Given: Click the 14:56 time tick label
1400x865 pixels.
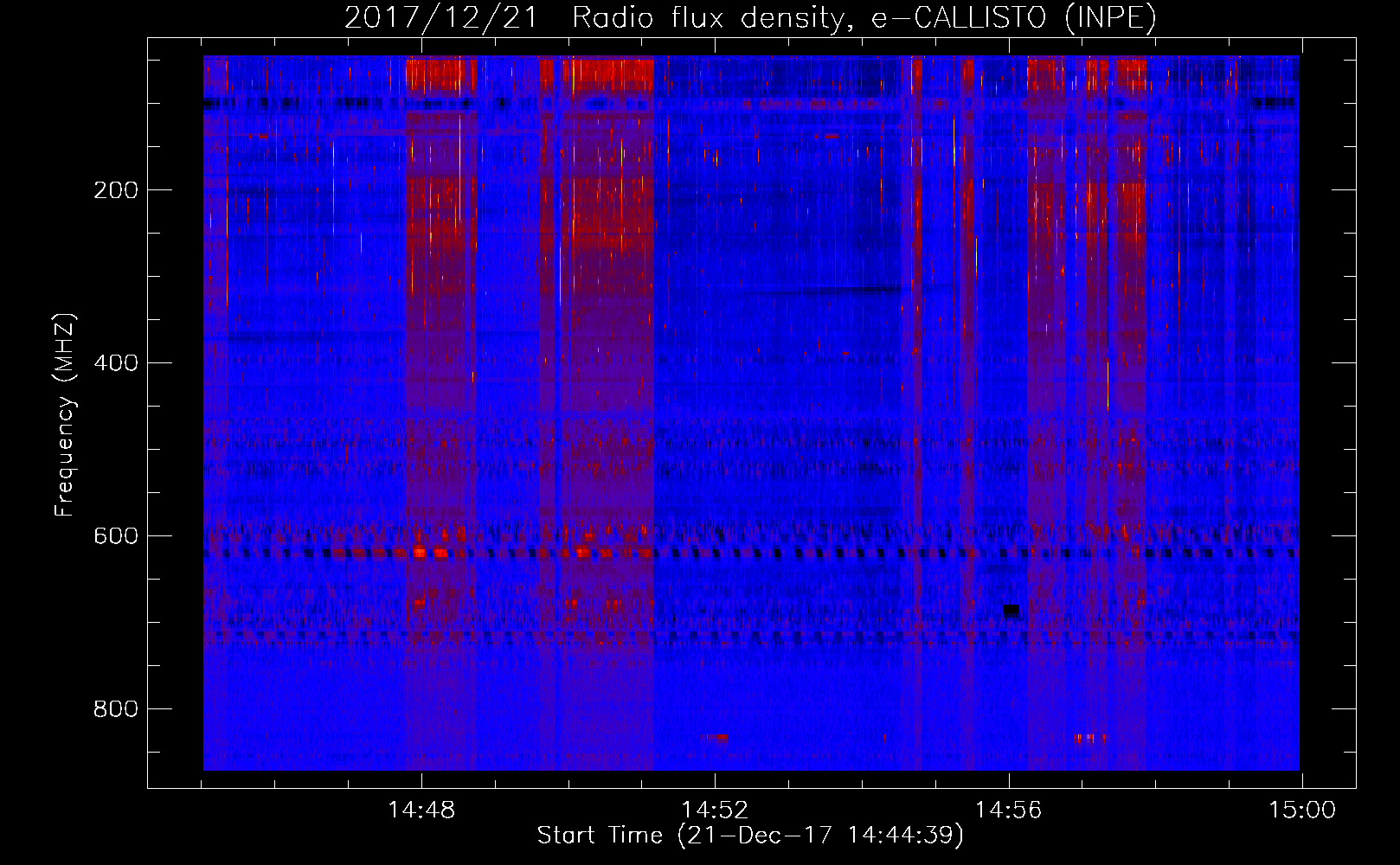Looking at the screenshot, I should [1009, 811].
